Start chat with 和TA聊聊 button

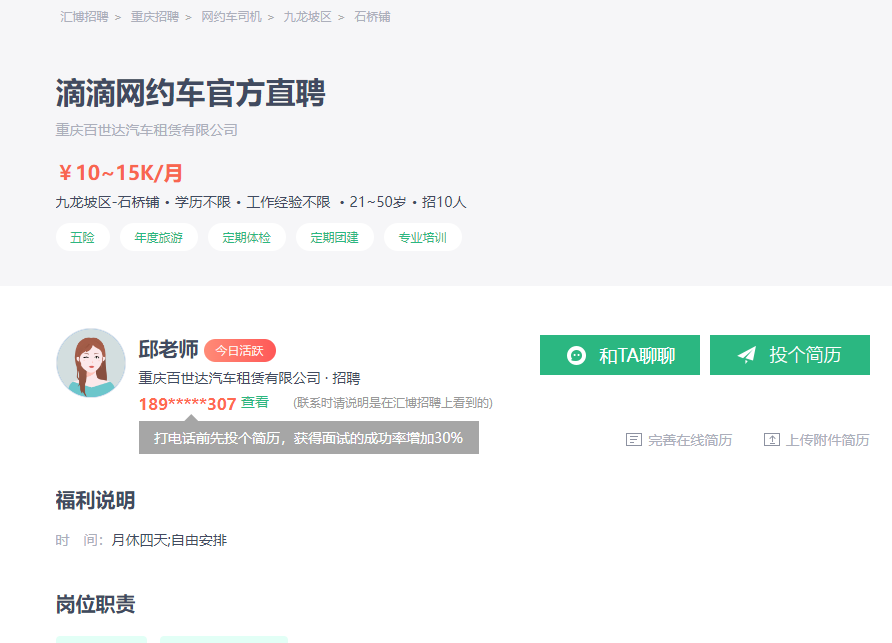click(620, 355)
